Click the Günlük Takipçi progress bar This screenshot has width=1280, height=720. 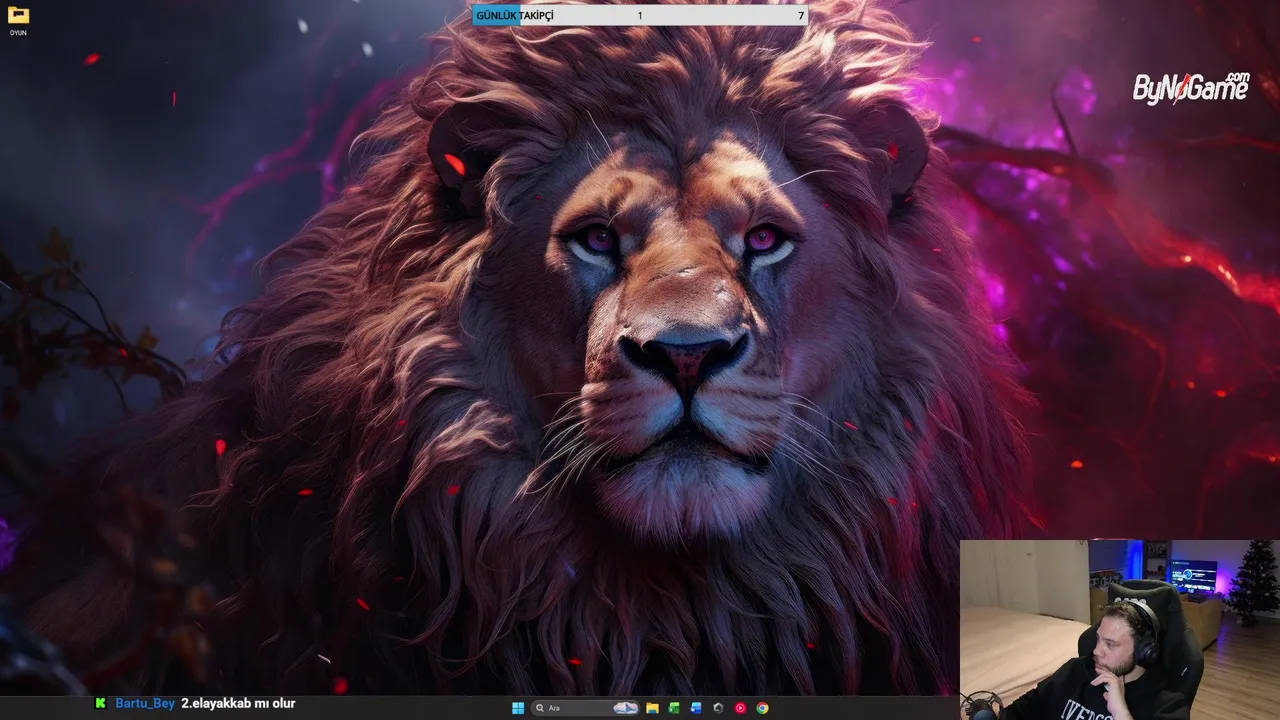pos(640,15)
